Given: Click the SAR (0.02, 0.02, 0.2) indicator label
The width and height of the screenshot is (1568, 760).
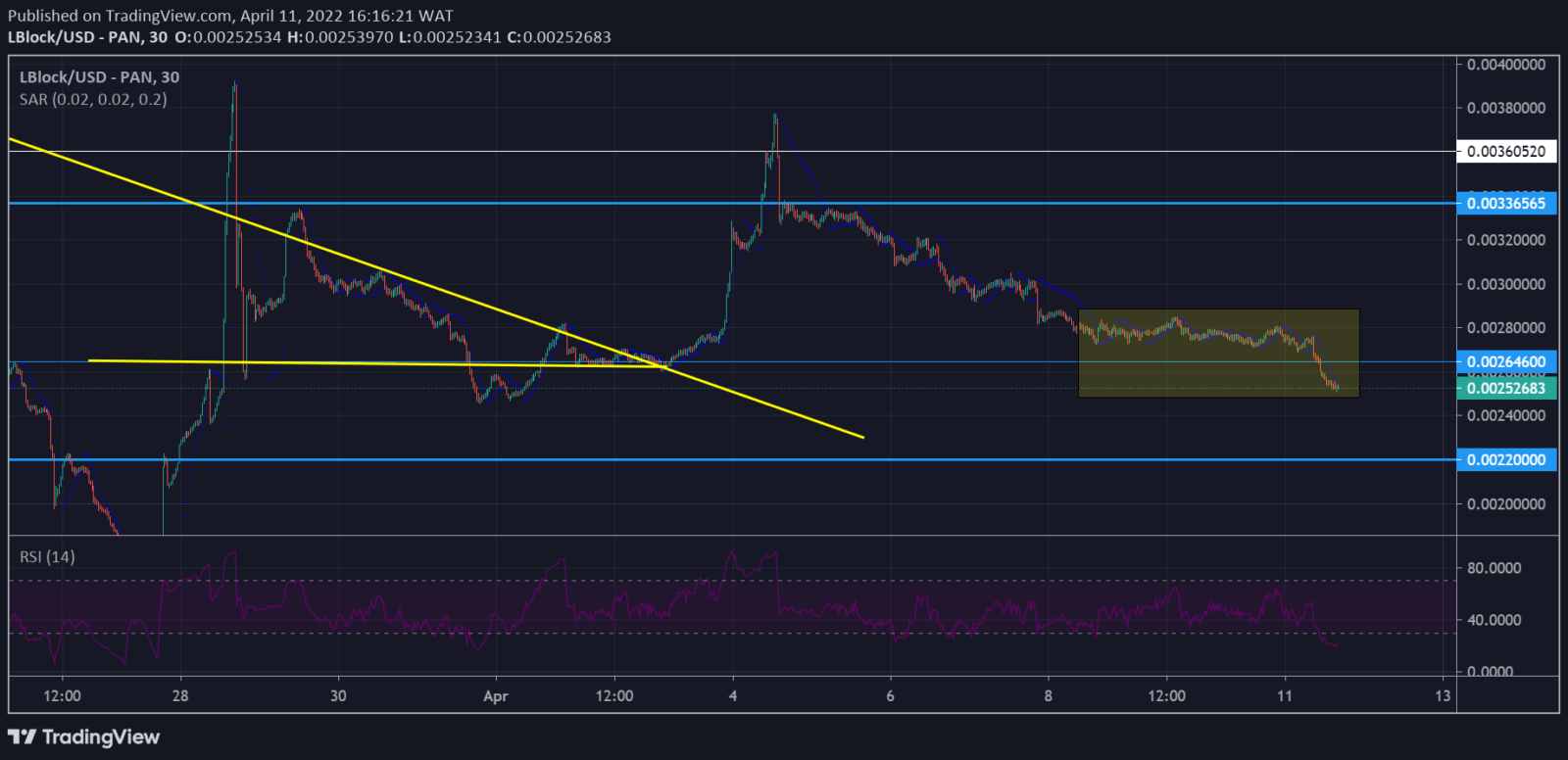Looking at the screenshot, I should coord(93,99).
